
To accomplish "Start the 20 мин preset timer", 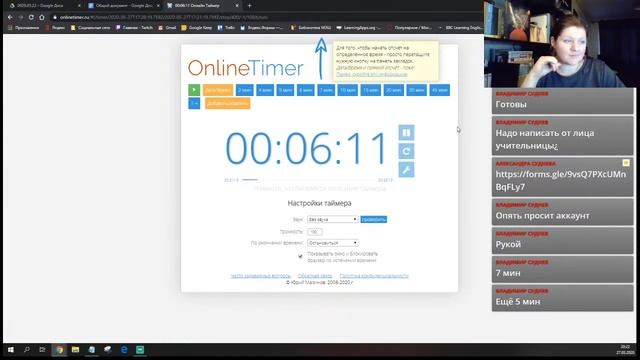I will point(393,90).
